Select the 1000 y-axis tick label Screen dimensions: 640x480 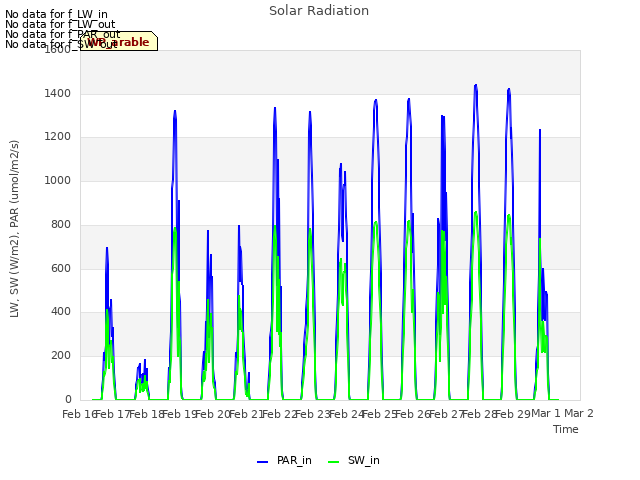tap(58, 180)
